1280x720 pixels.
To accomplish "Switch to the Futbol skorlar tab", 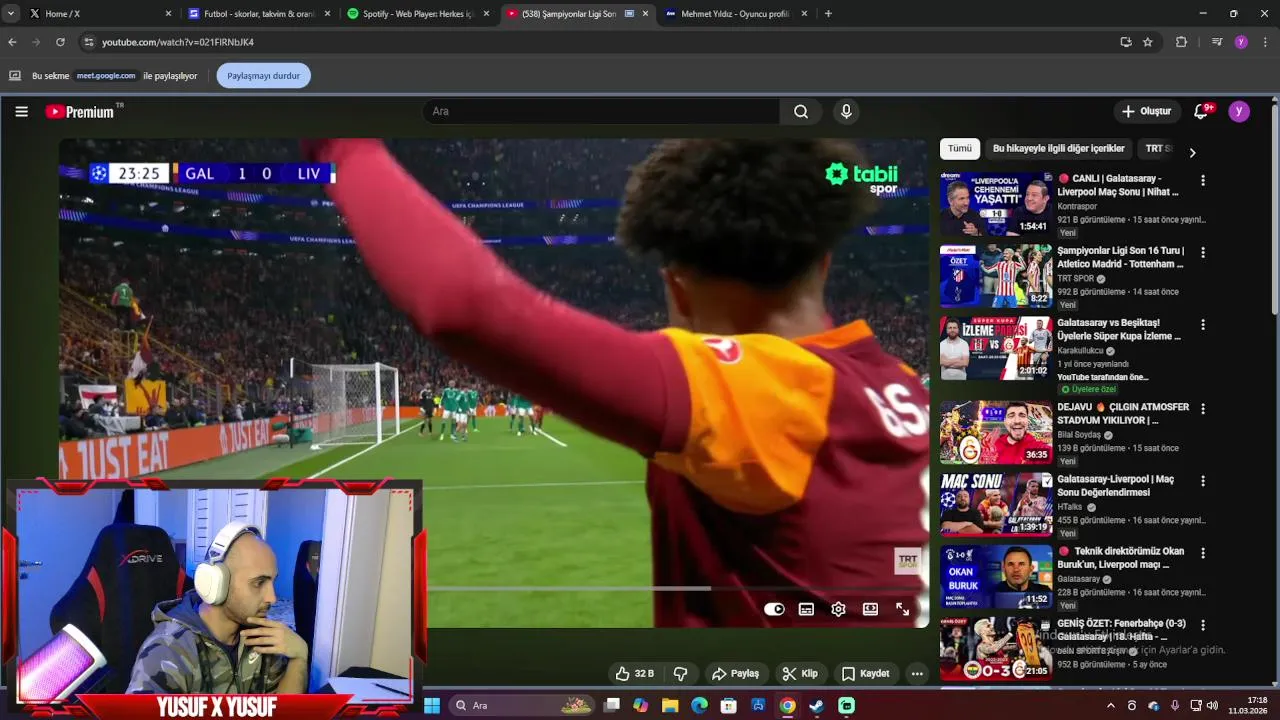I will click(260, 14).
